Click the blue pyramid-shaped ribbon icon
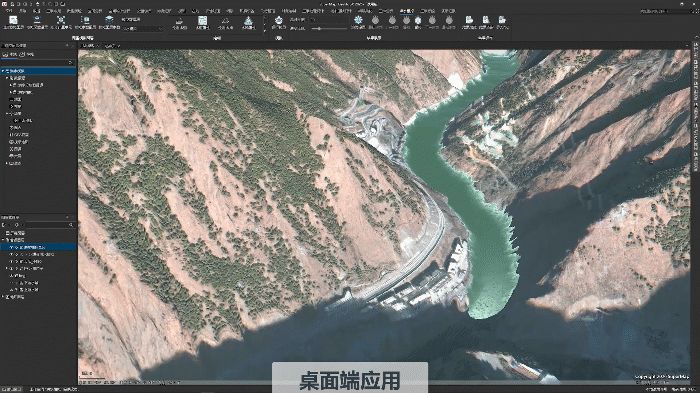 click(248, 21)
